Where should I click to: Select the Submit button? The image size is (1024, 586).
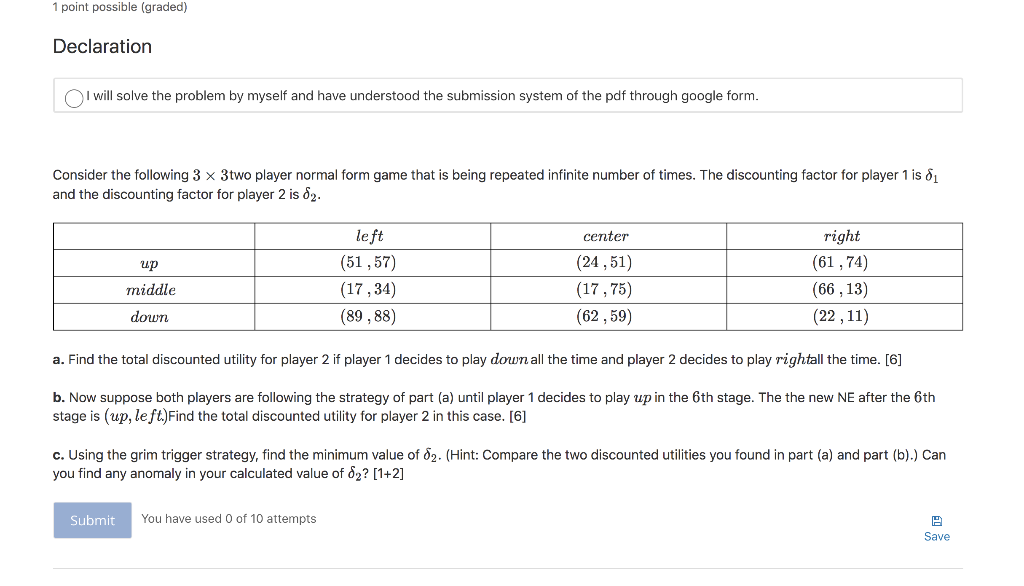91,519
